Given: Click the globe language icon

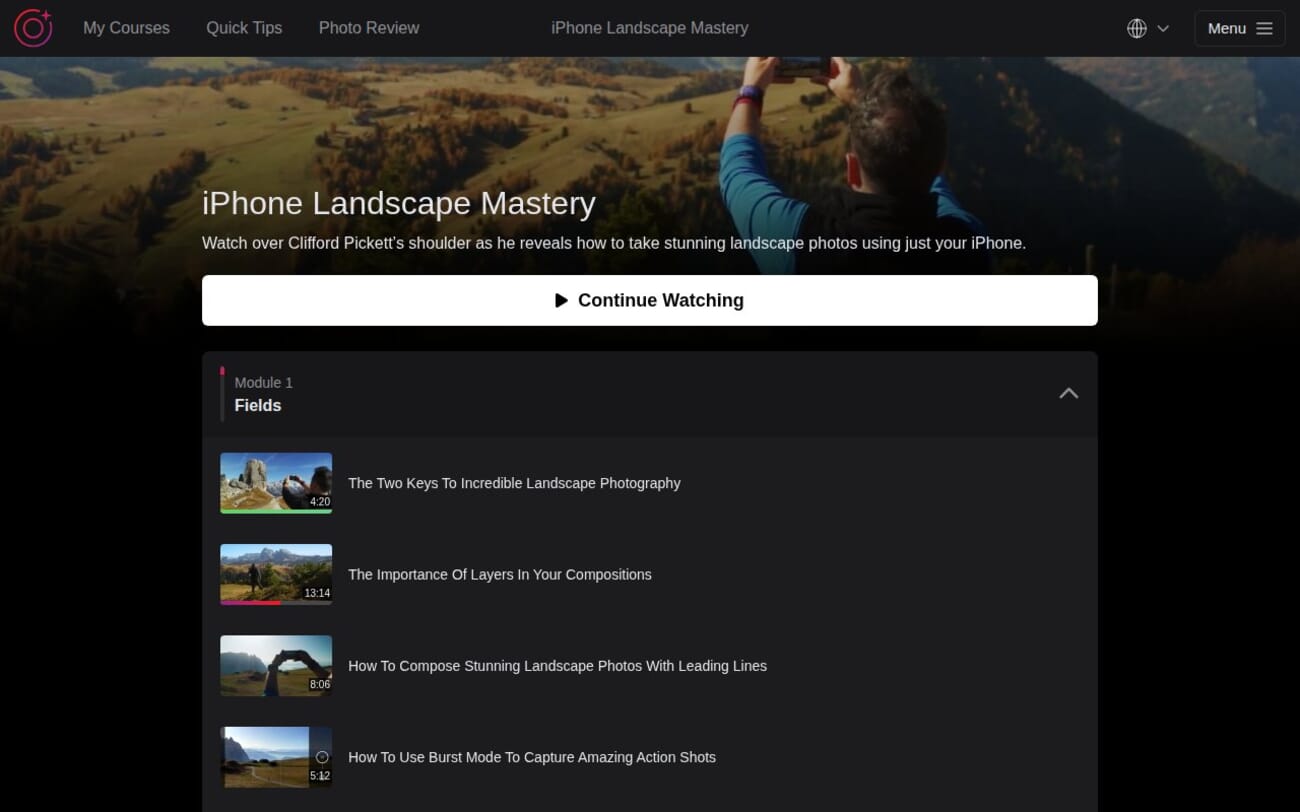Looking at the screenshot, I should (1136, 28).
